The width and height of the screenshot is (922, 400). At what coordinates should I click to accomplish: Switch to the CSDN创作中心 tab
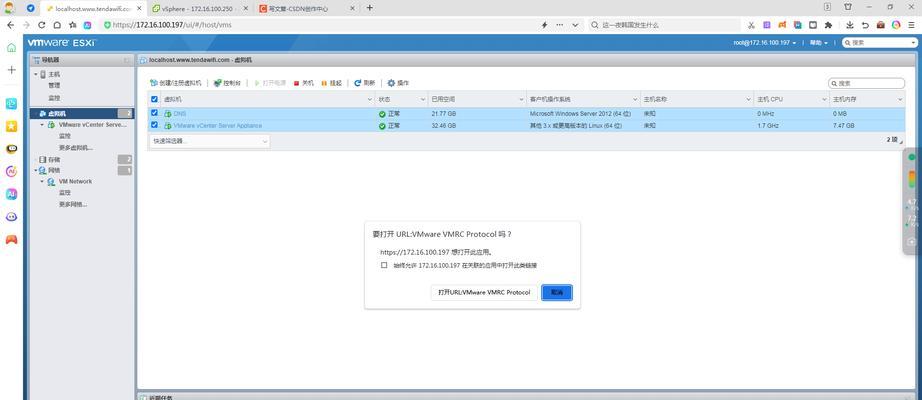pyautogui.click(x=306, y=8)
